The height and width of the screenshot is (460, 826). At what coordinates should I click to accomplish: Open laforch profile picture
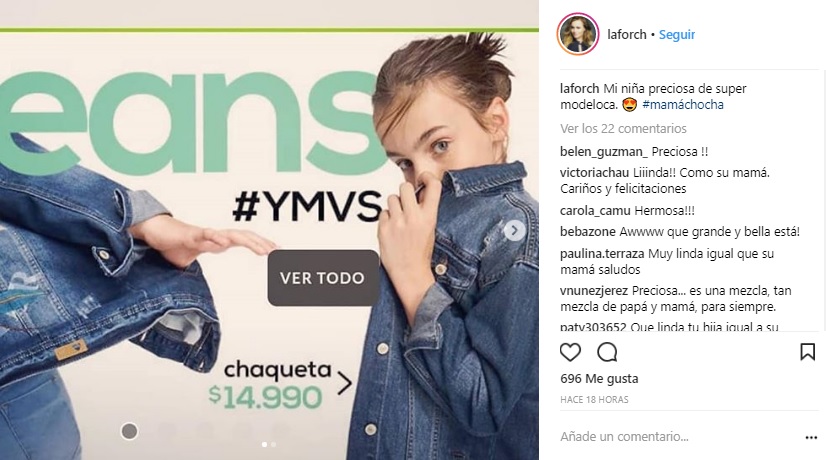578,34
